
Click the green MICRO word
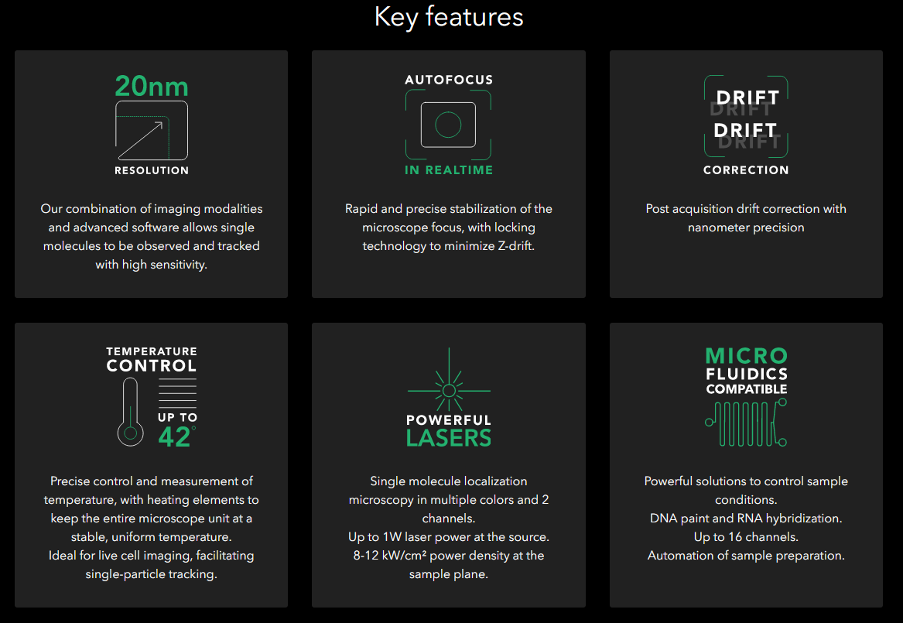click(x=746, y=356)
